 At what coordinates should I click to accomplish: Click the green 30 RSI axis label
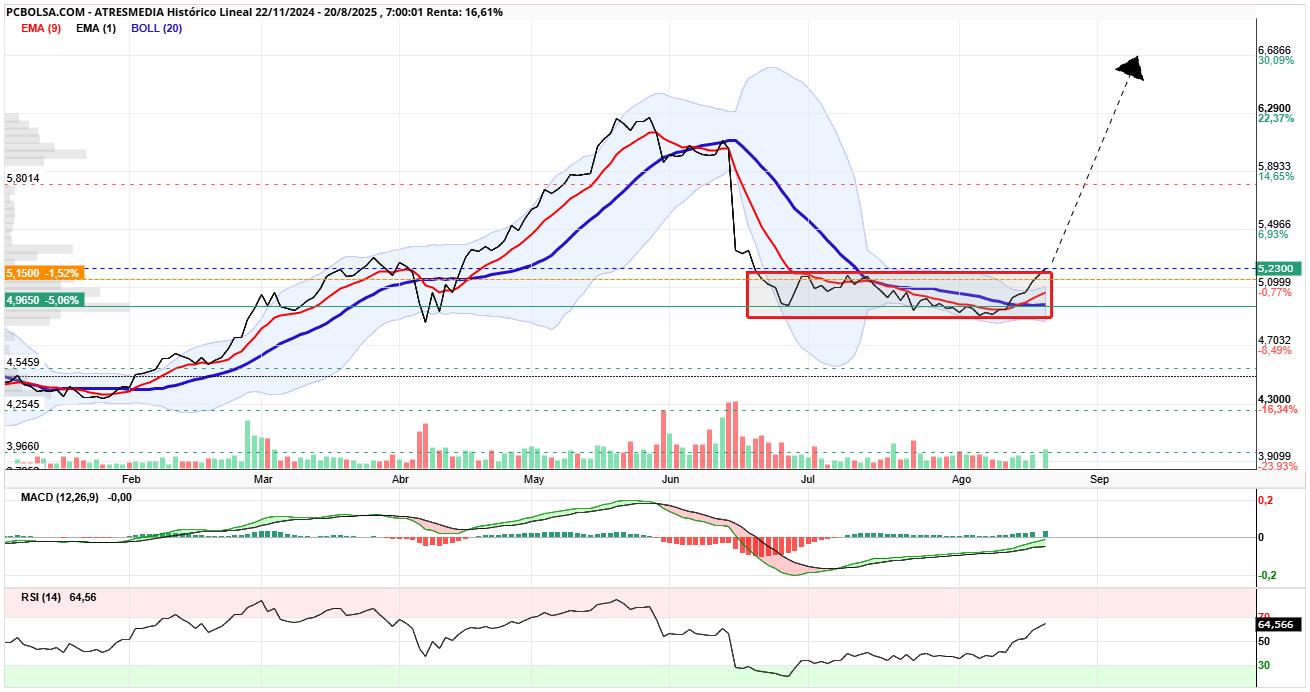[1264, 665]
